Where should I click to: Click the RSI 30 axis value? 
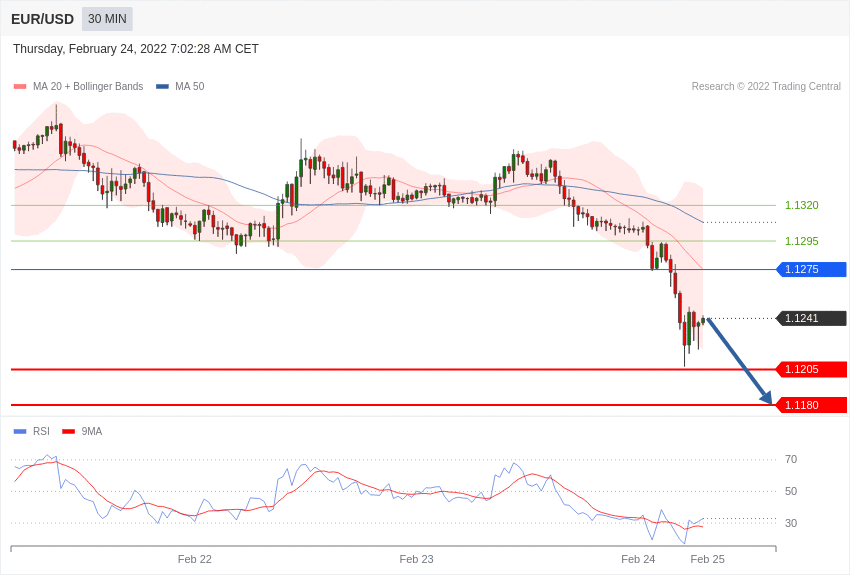pos(791,523)
